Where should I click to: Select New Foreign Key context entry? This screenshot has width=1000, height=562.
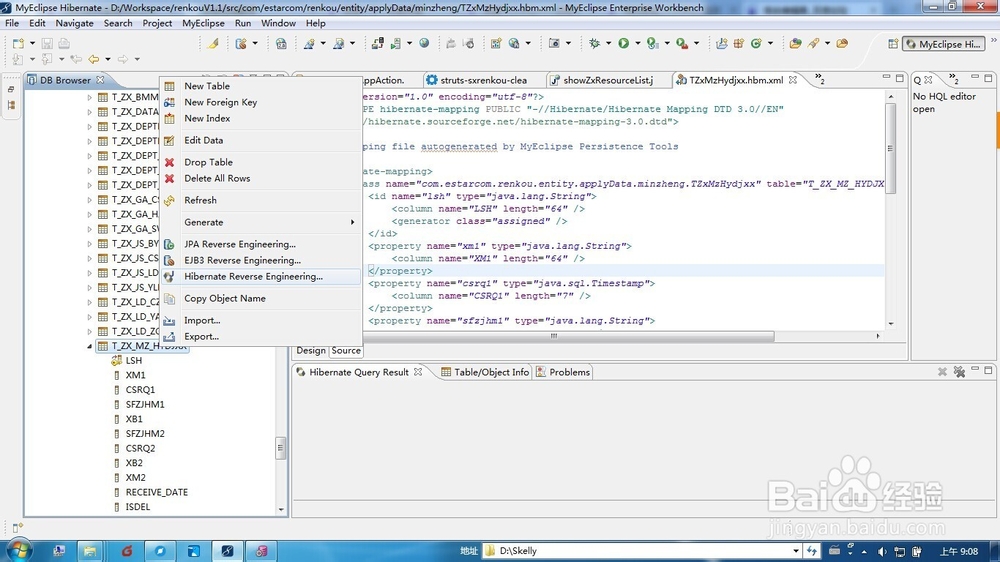click(x=260, y=102)
